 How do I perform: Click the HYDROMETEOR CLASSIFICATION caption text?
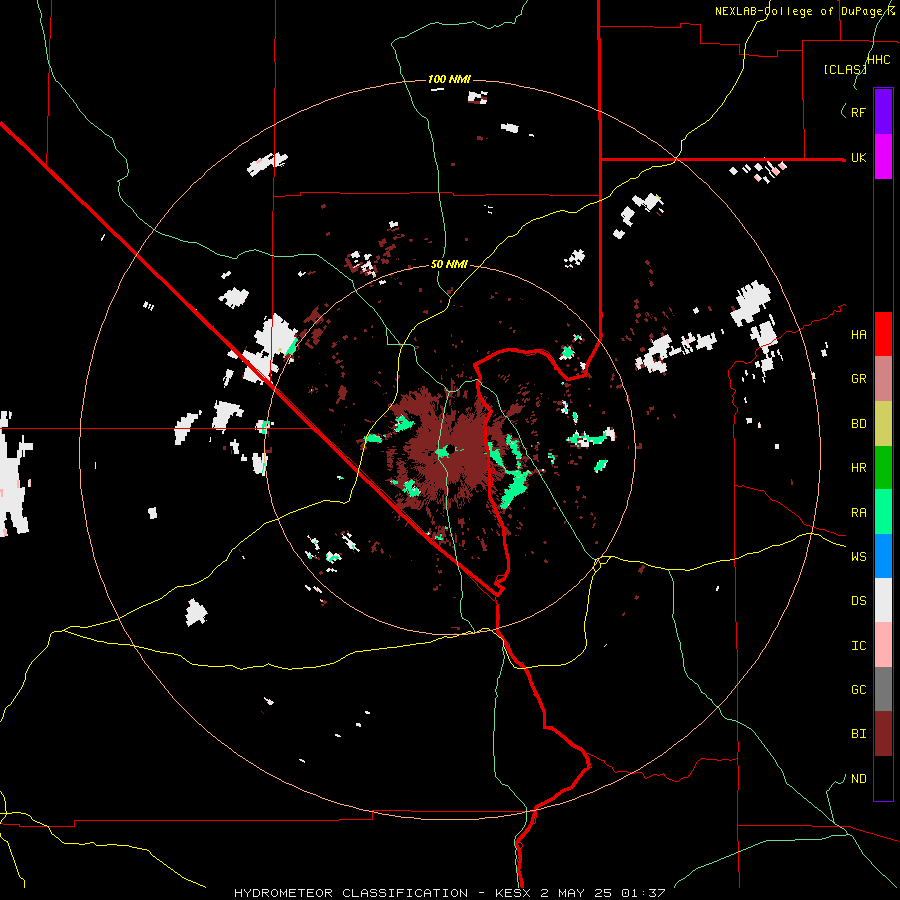(x=351, y=893)
